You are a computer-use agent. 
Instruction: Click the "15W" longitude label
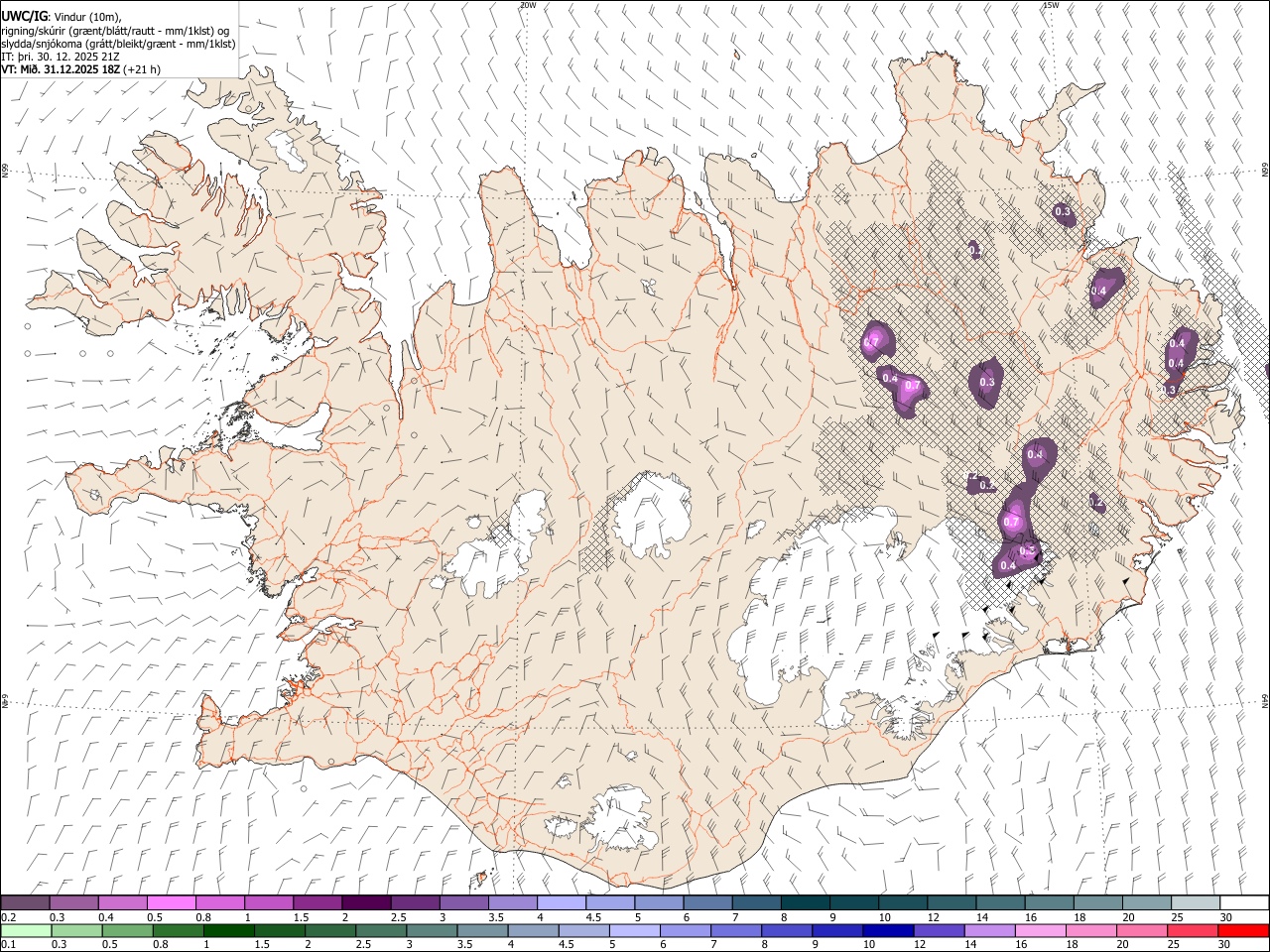click(x=1051, y=5)
